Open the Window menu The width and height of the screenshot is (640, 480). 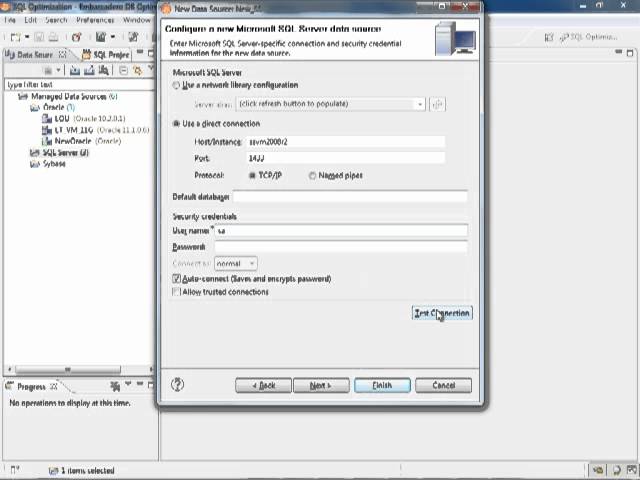[x=137, y=20]
